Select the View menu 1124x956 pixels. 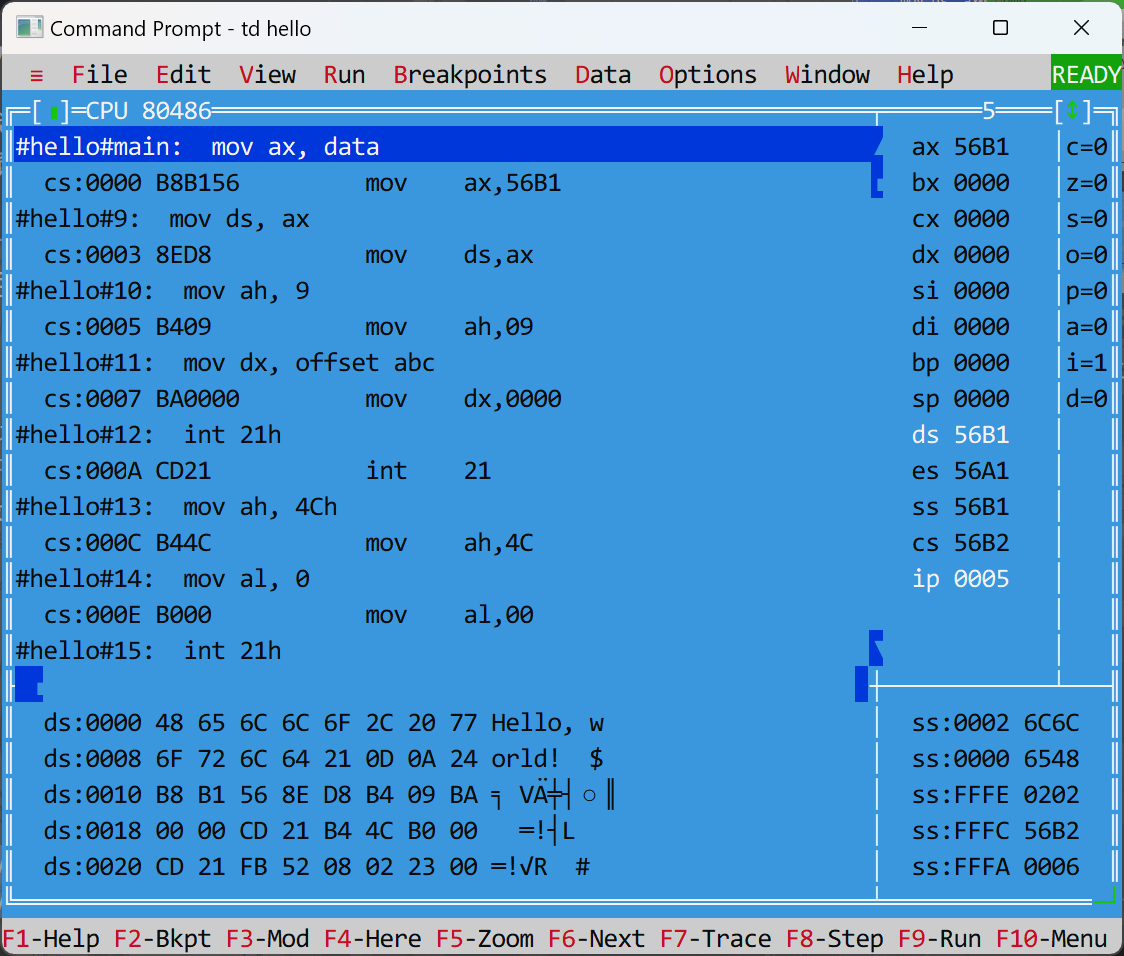point(267,75)
